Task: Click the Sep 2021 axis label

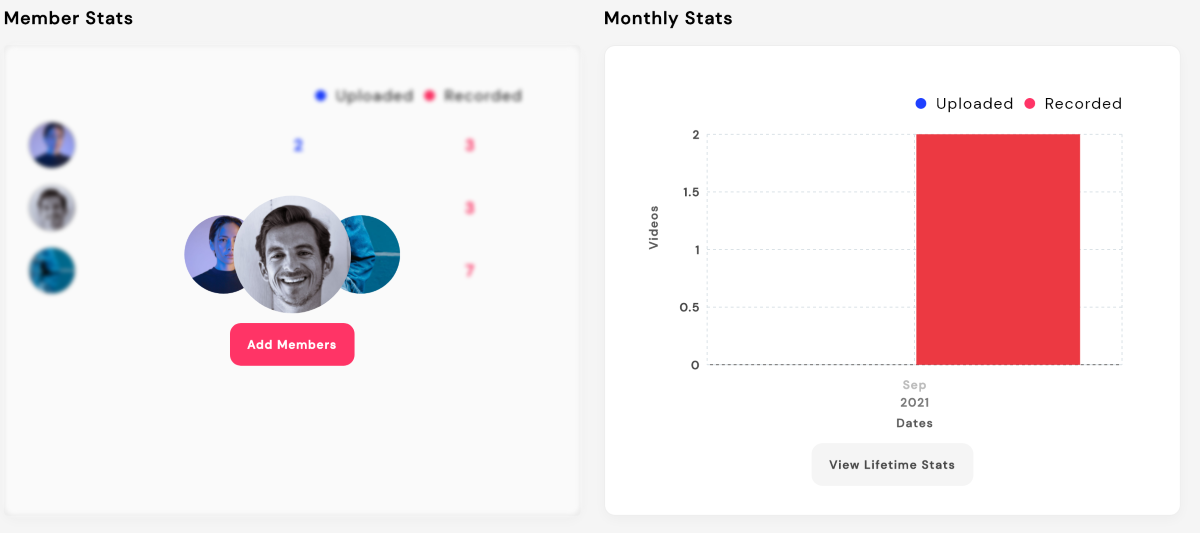Action: tap(914, 394)
